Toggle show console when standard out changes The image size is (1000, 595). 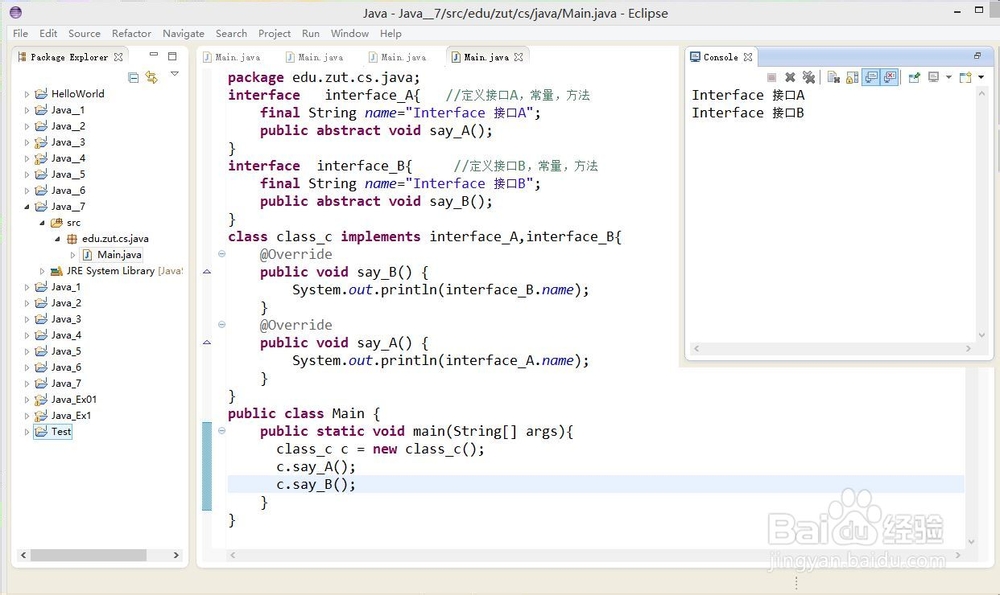click(x=871, y=77)
